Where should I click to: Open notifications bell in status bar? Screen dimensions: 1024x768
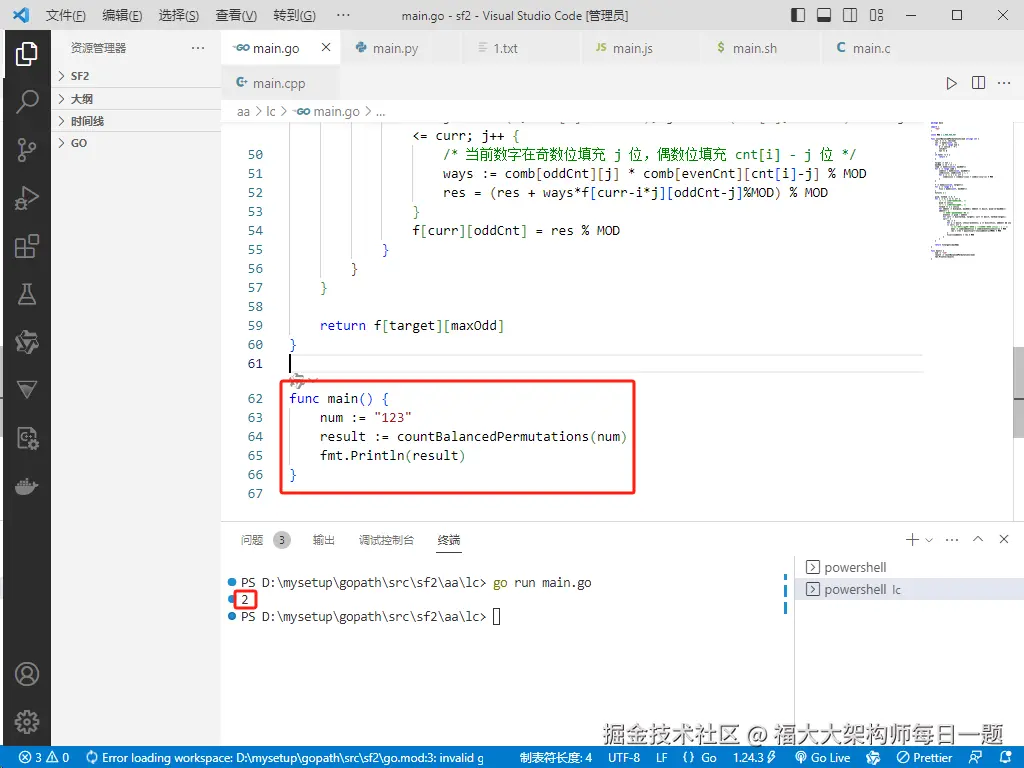point(1006,758)
